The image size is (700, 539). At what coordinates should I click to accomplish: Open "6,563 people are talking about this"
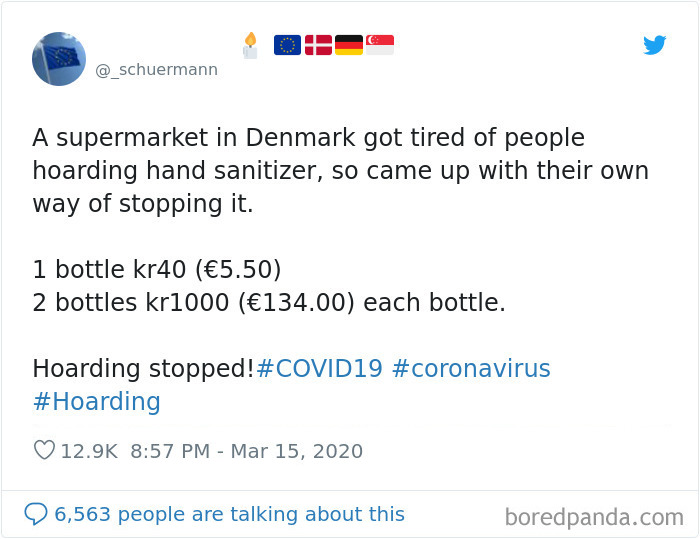(x=229, y=514)
